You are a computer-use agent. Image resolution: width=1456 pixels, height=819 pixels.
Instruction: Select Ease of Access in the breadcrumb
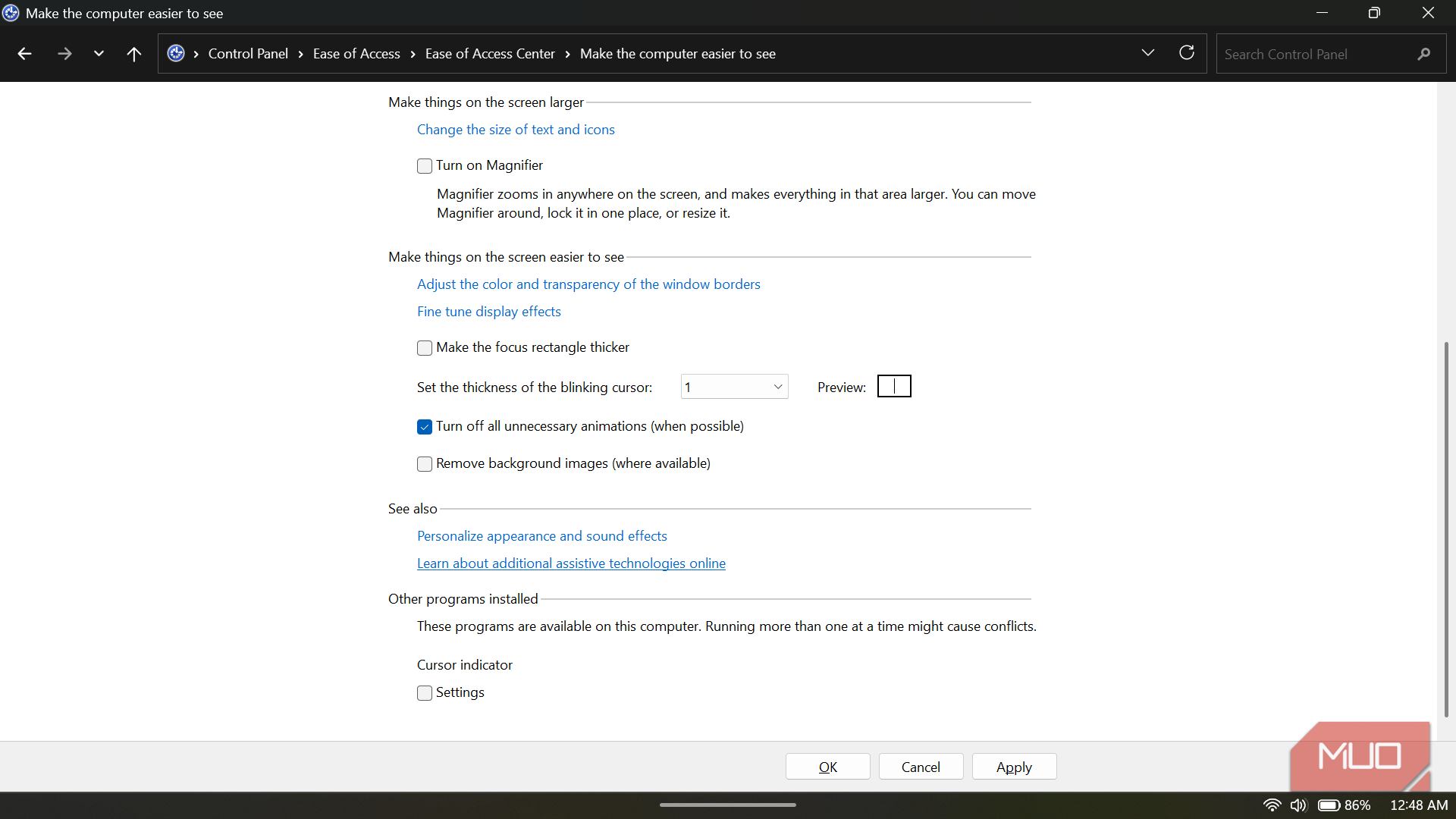[356, 54]
